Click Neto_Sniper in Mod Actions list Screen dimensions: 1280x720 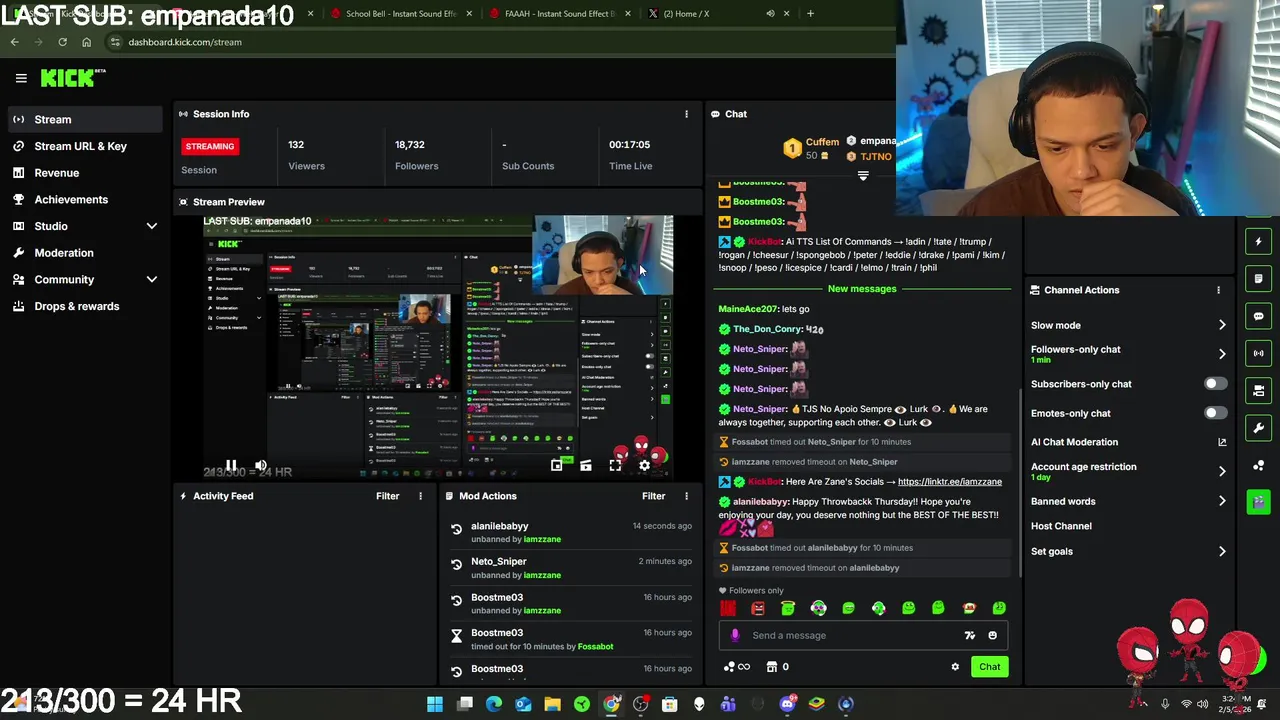coord(498,562)
